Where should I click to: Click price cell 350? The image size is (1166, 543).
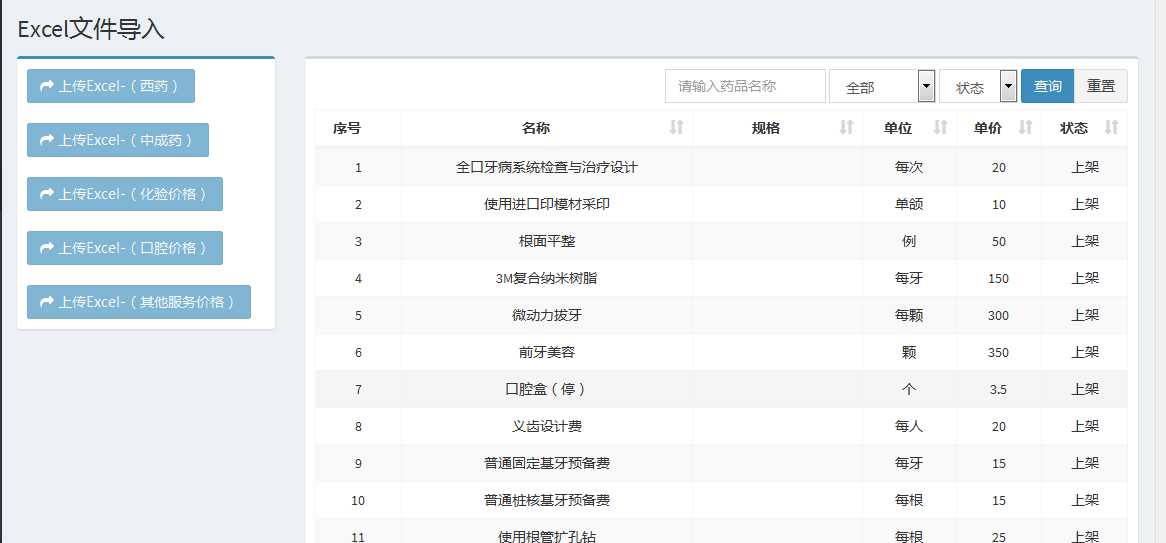999,353
